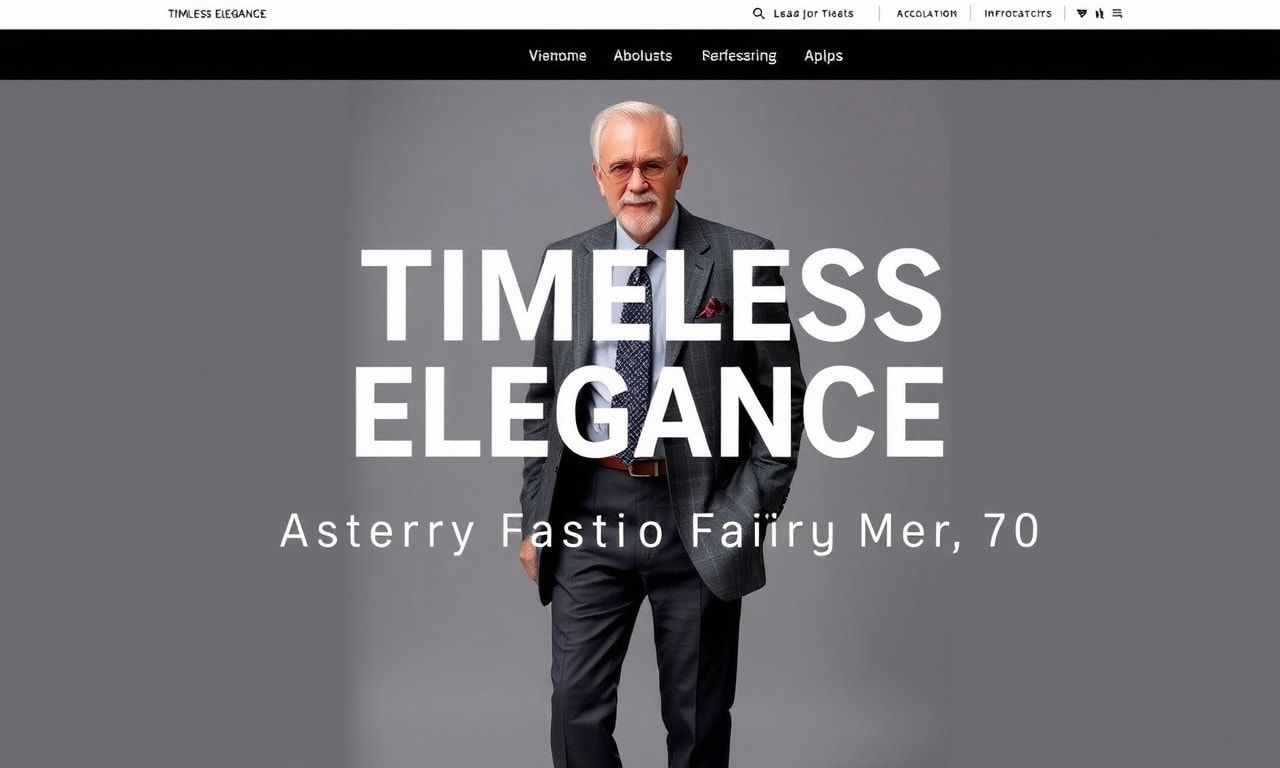Open the hamburger menu icon
This screenshot has width=1280, height=768.
(x=1117, y=14)
